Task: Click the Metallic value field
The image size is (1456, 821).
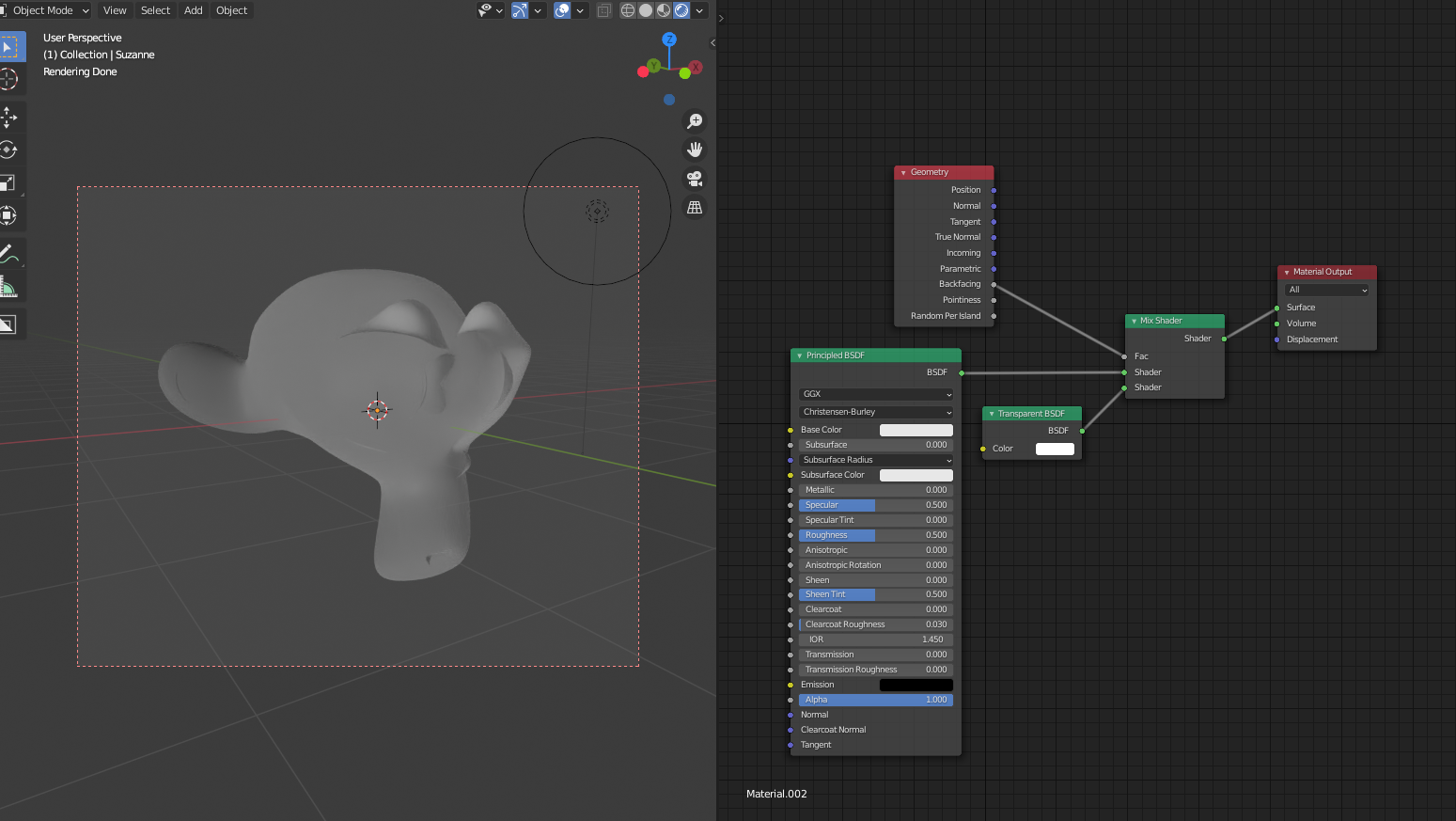Action: pos(876,490)
